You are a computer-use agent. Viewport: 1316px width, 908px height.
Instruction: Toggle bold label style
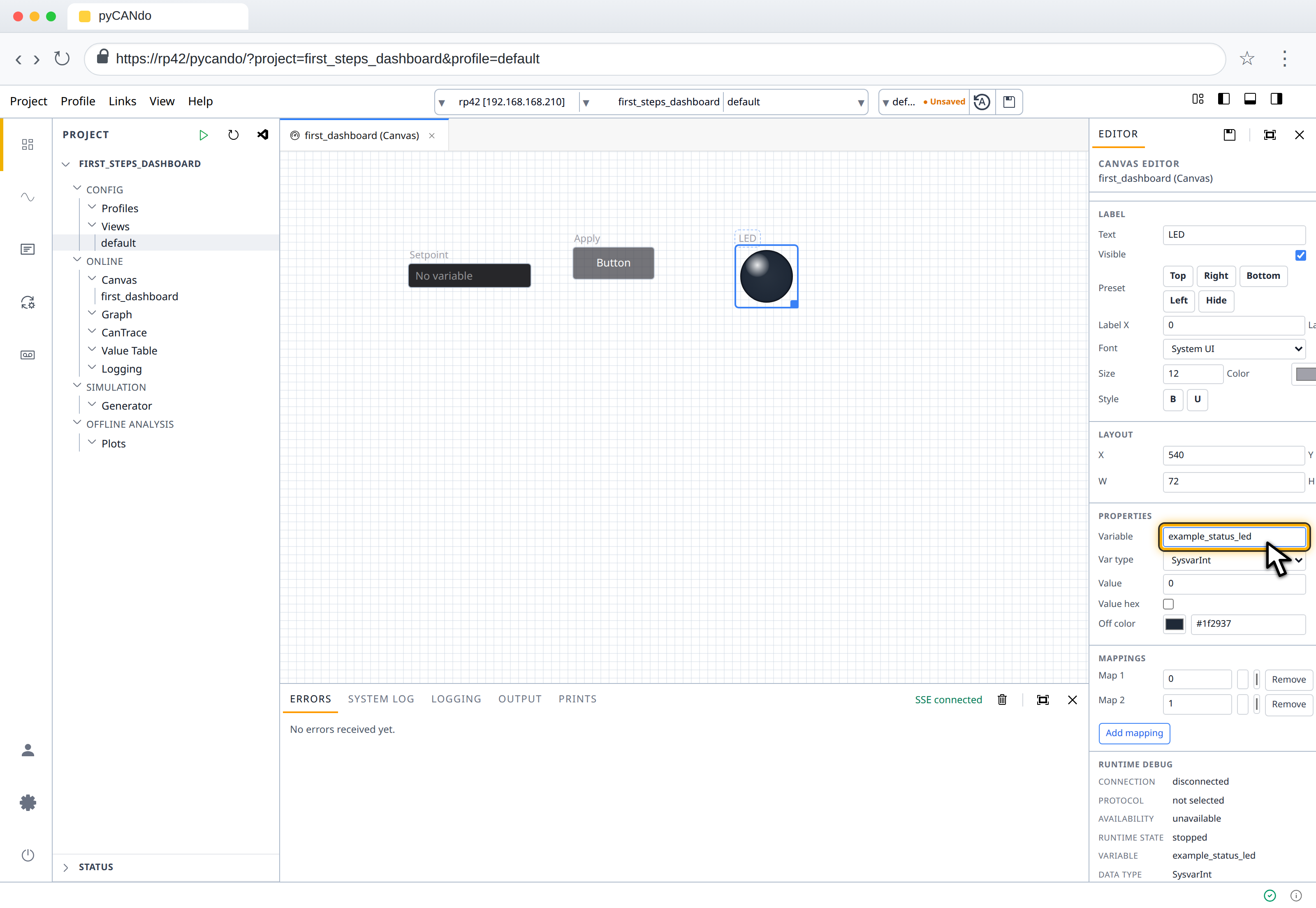click(1172, 399)
